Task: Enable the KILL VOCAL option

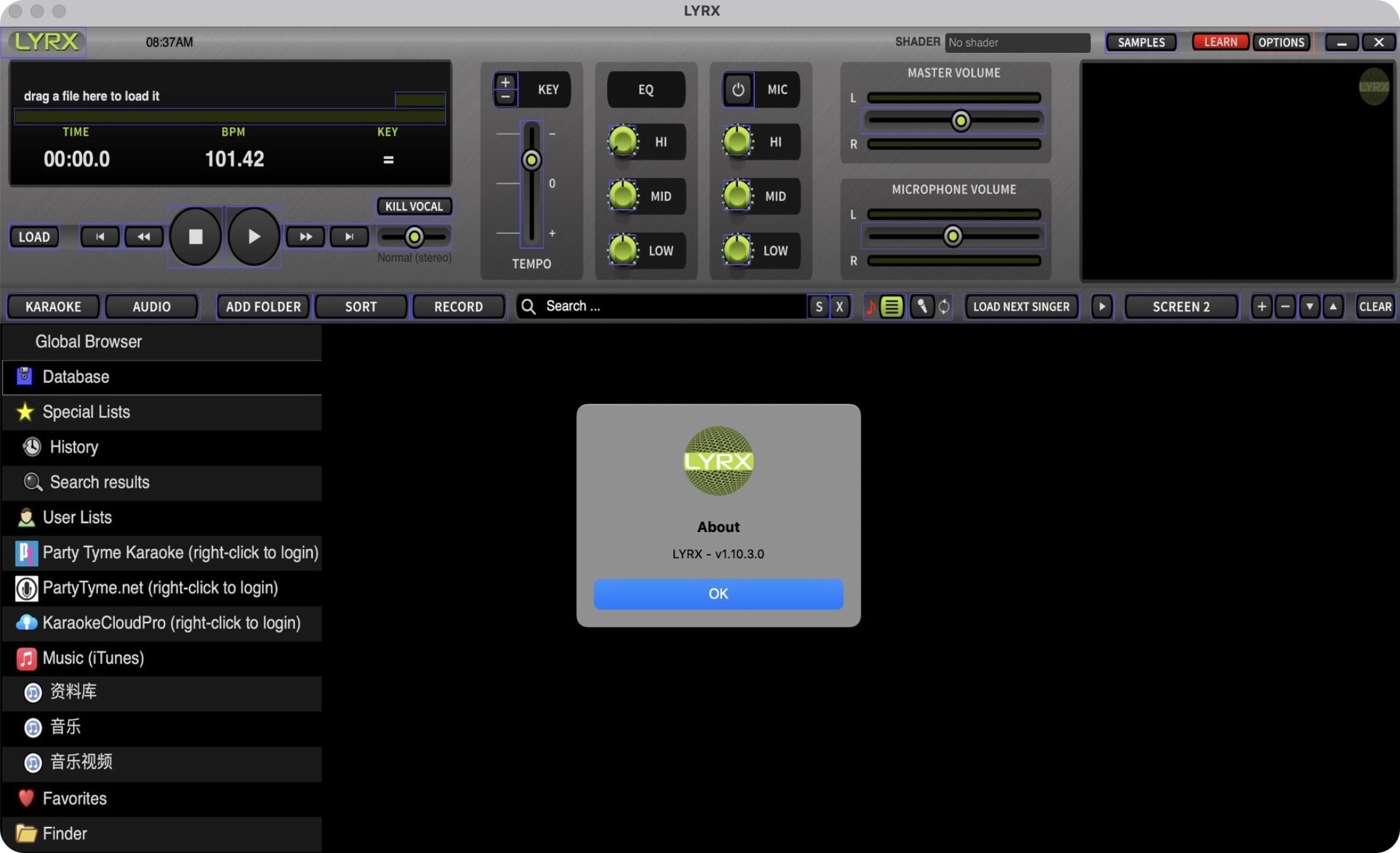Action: click(x=414, y=206)
